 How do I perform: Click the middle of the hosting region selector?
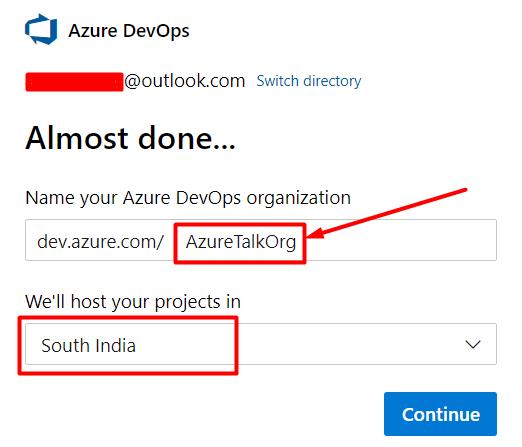click(x=261, y=344)
